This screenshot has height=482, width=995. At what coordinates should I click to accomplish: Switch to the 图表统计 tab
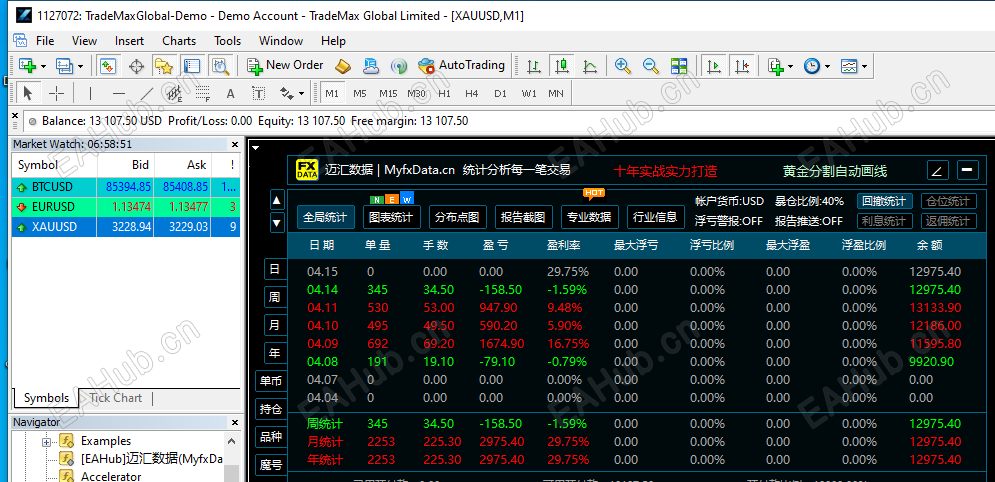(x=392, y=217)
